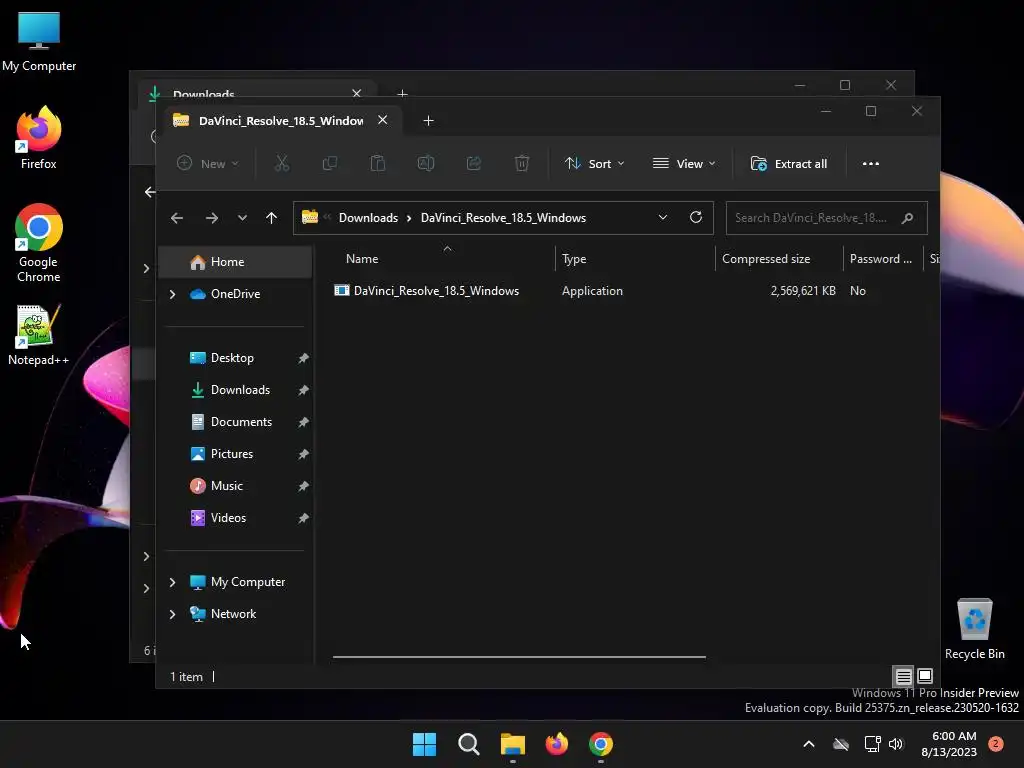Open the network tray icon
Viewport: 1024px width, 768px height.
coord(872,744)
